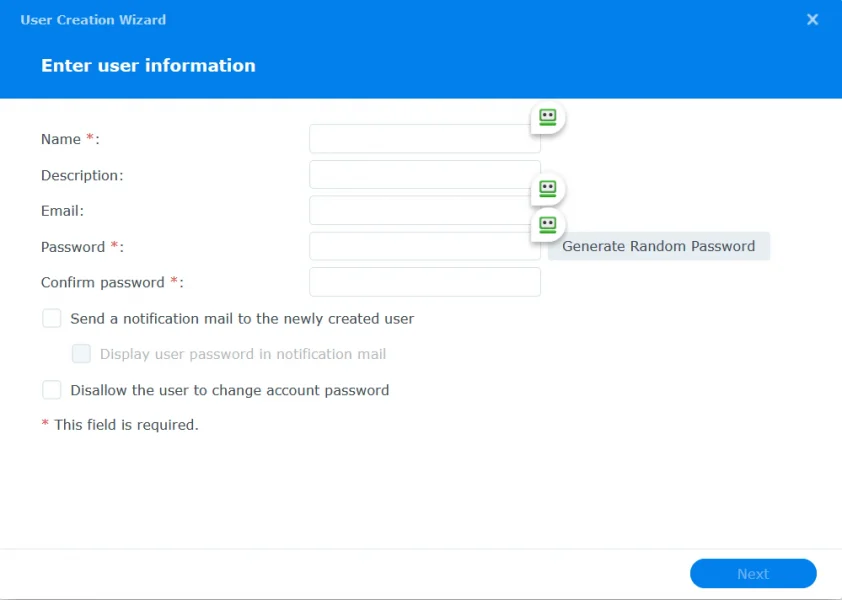Click the Description field label
This screenshot has height=600, width=842.
[x=82, y=175]
